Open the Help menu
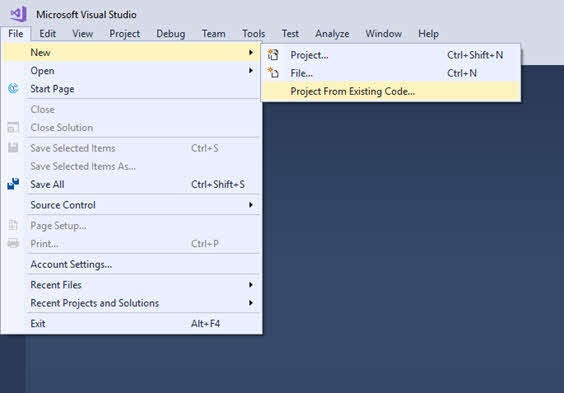This screenshot has height=393, width=564. click(x=428, y=33)
